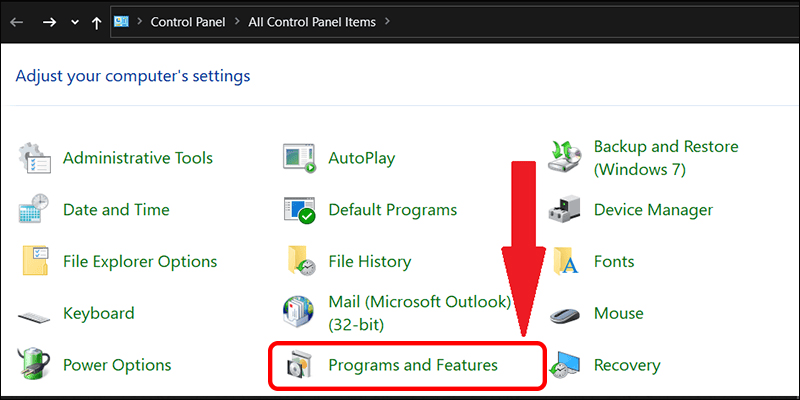Click the File Explorer Options icon

pos(36,262)
